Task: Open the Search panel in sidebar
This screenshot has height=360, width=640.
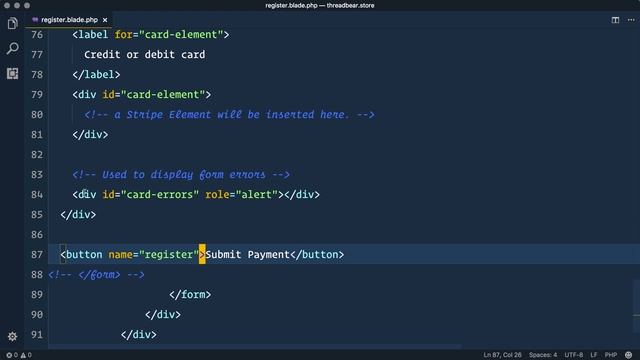Action: (12, 49)
